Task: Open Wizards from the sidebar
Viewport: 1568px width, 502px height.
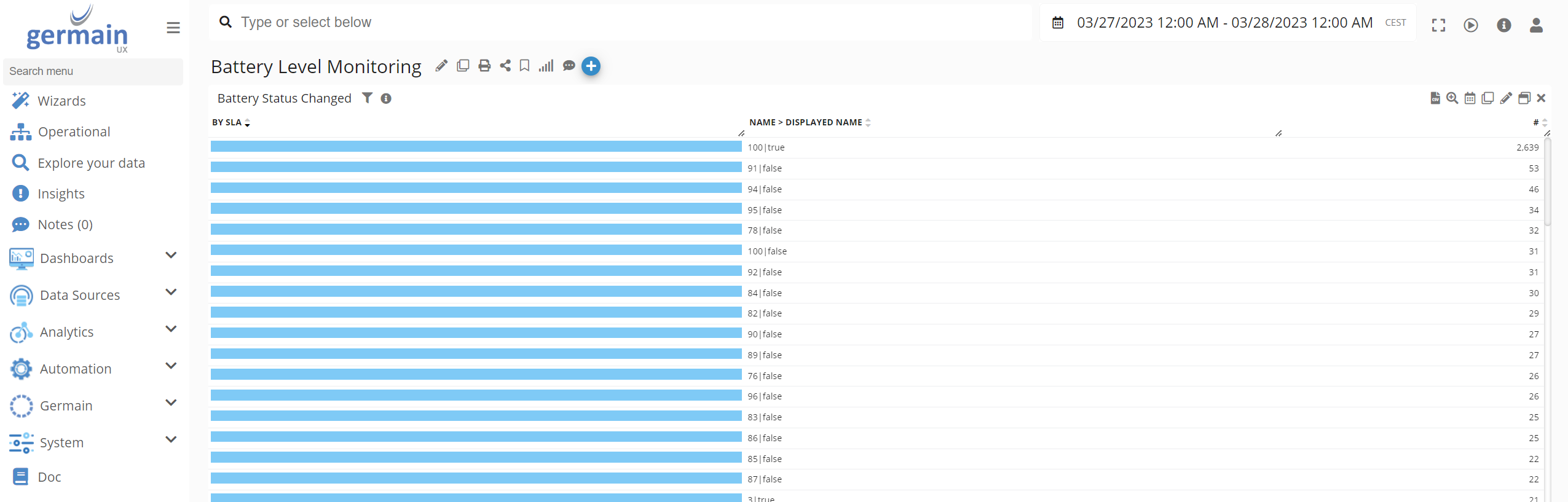Action: tap(61, 101)
